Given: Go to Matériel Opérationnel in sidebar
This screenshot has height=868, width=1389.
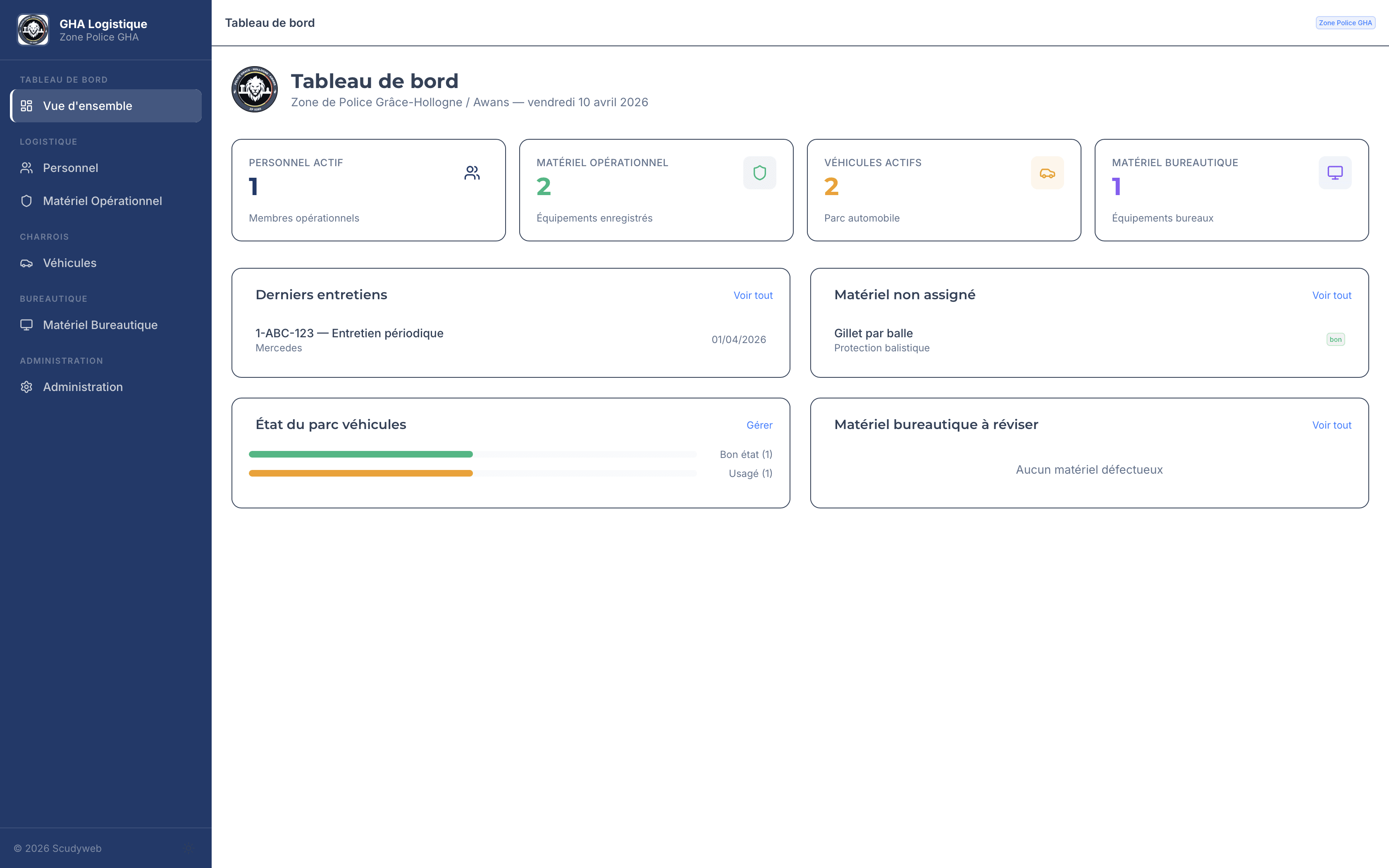Looking at the screenshot, I should pyautogui.click(x=102, y=201).
